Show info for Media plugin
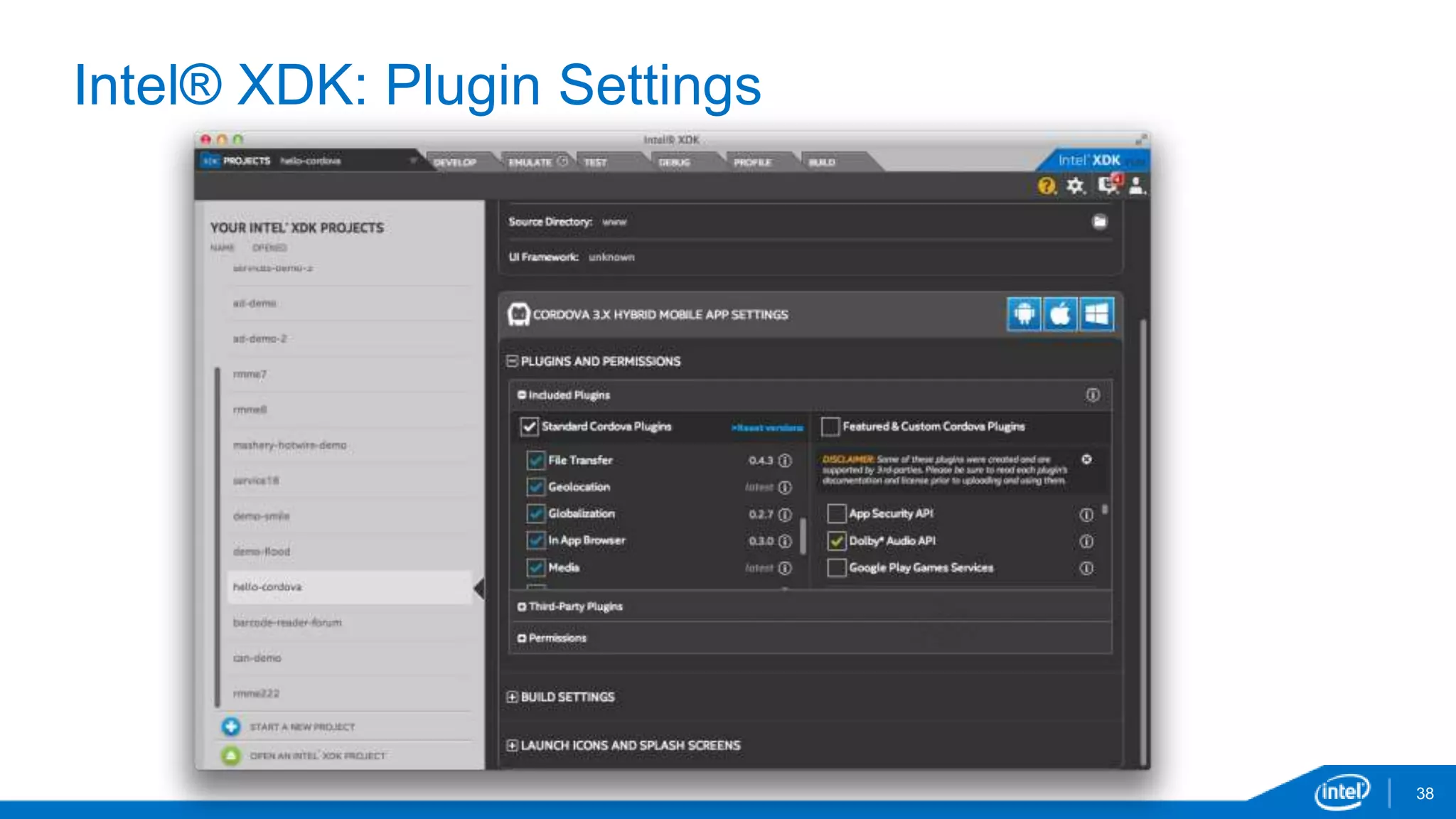Screen dimensions: 1456x819 pos(785,569)
